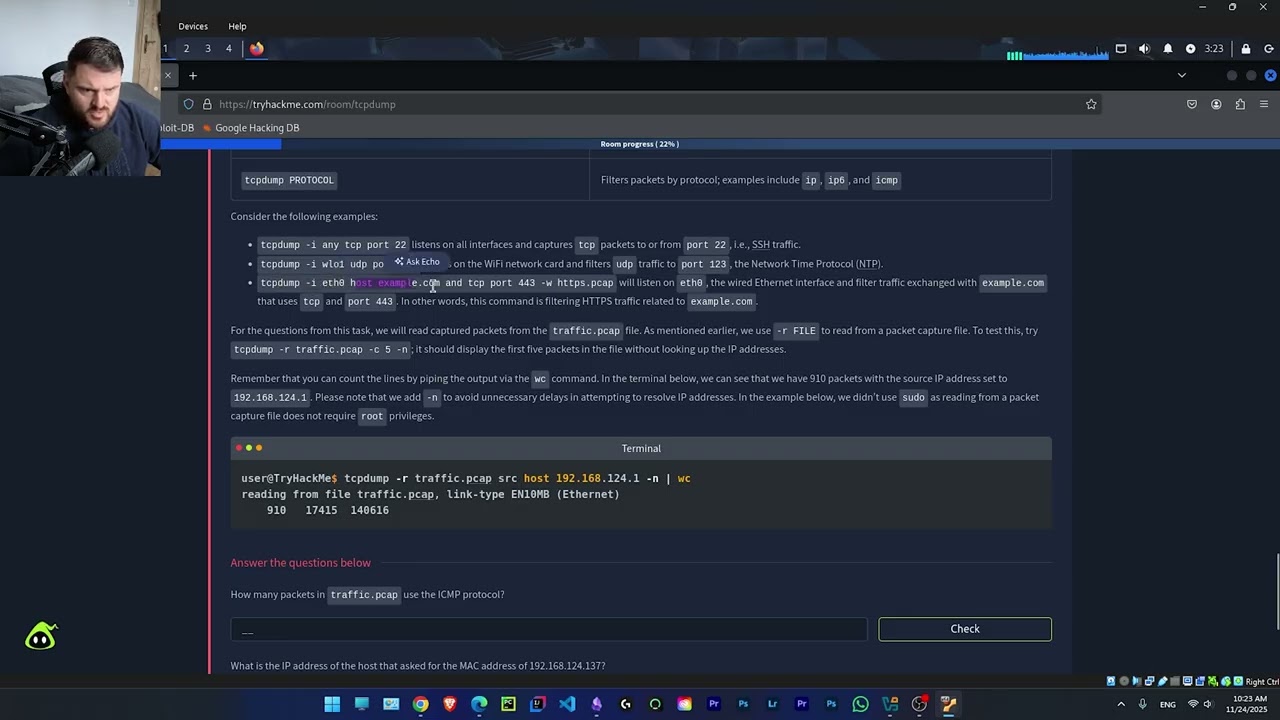
Task: Open Visual Studio Code from the taskbar
Action: coord(567,704)
